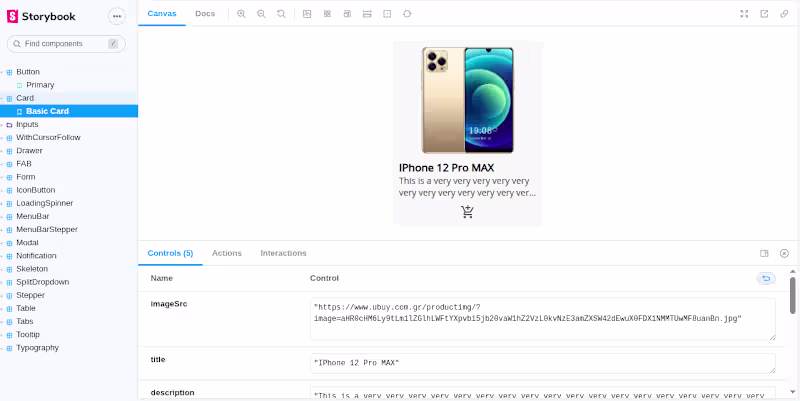Change addon panel orientation
This screenshot has height=401, width=800.
click(x=764, y=254)
